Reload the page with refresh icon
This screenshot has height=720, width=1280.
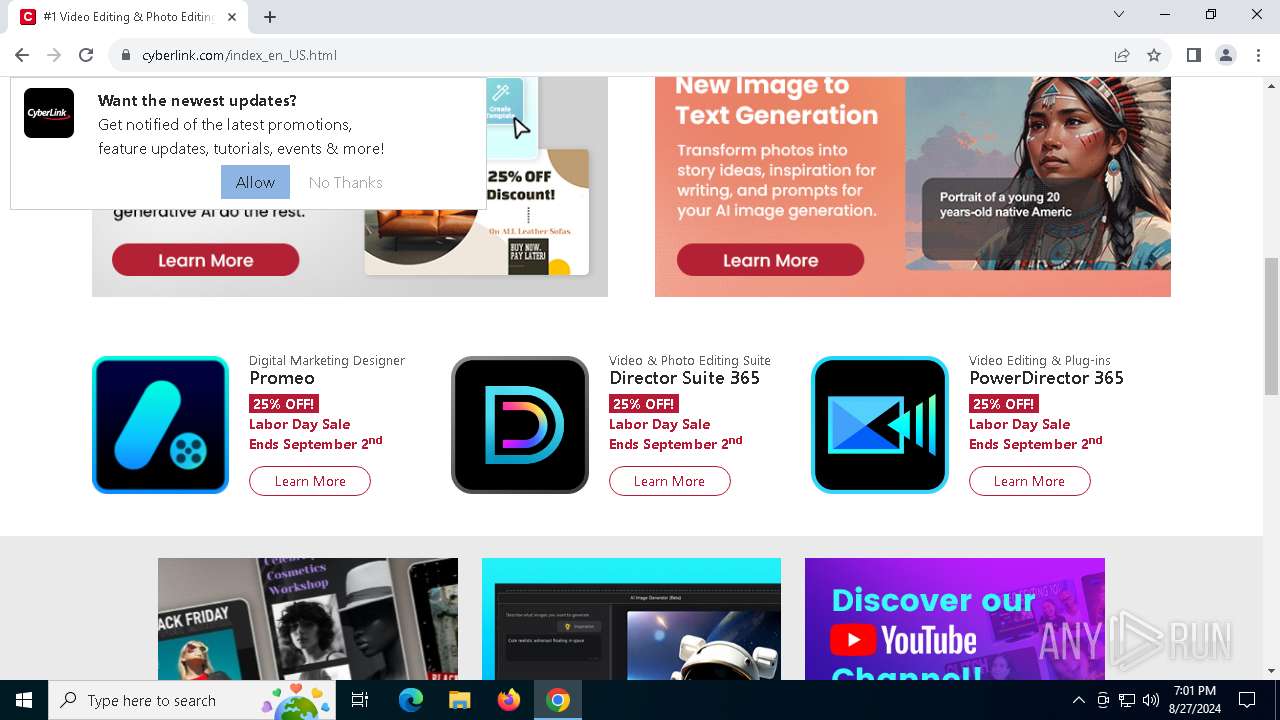click(x=86, y=55)
